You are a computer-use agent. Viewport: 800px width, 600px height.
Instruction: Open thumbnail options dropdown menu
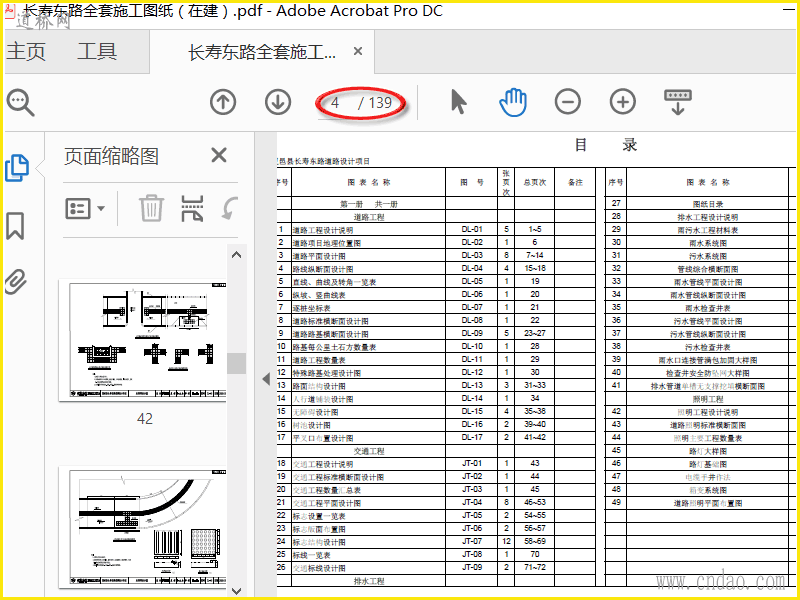pyautogui.click(x=85, y=209)
